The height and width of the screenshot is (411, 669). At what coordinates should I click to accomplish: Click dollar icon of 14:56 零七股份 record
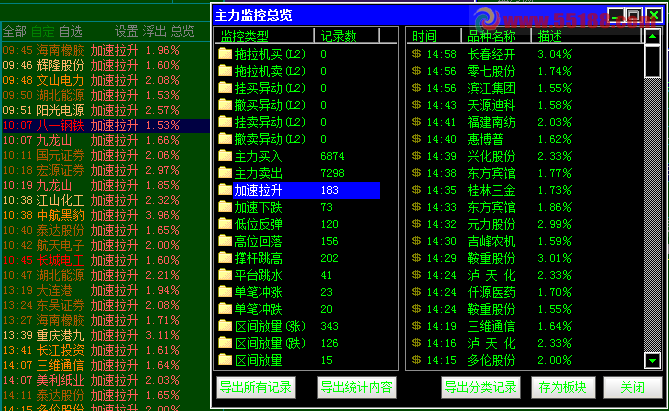click(x=416, y=71)
